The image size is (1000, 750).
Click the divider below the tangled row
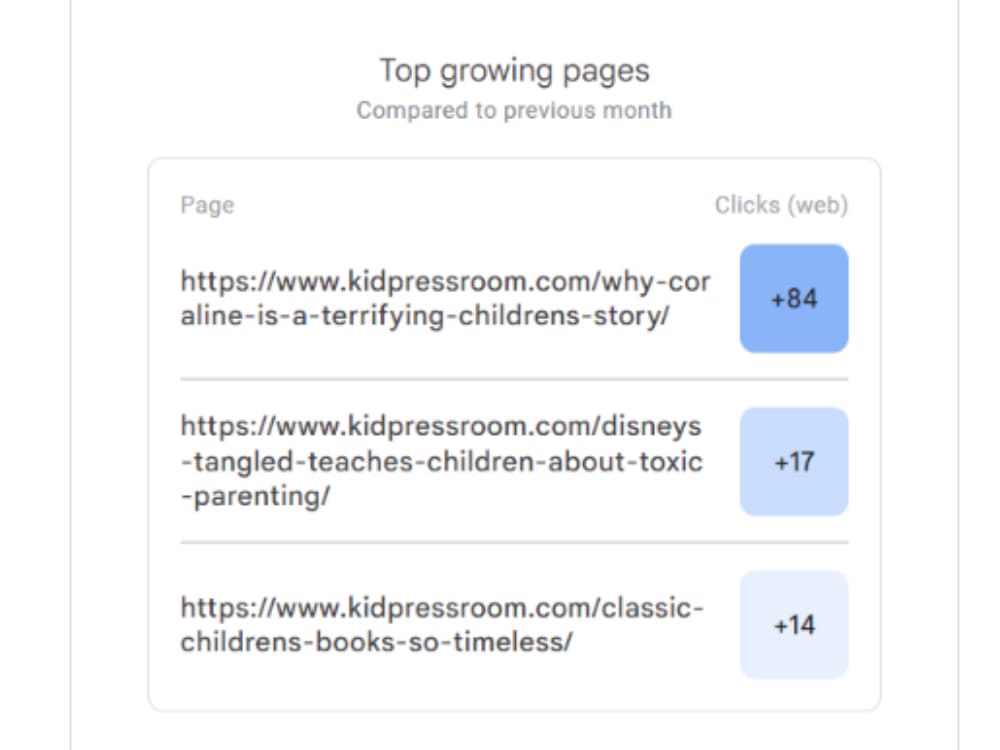(514, 543)
